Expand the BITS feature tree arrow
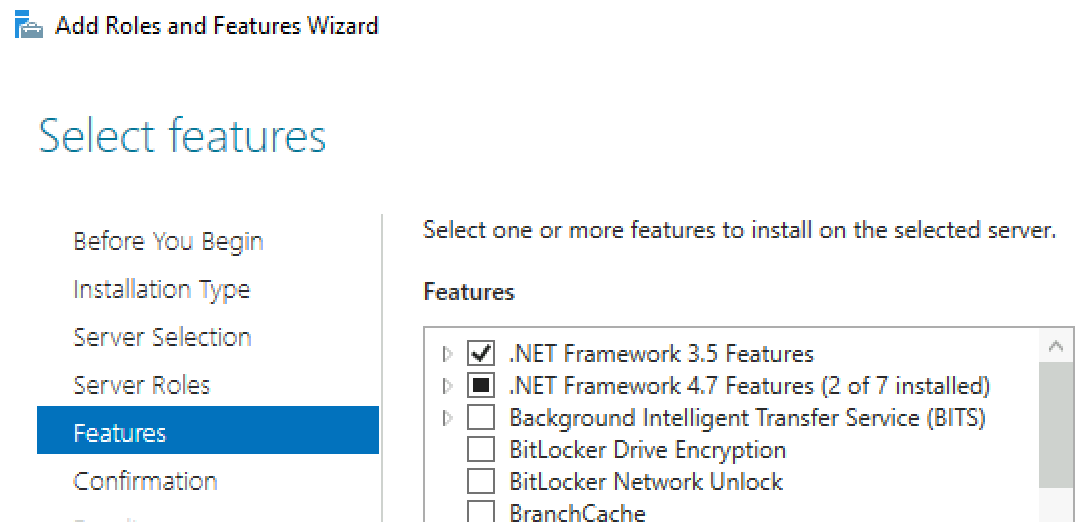This screenshot has width=1082, height=522. tap(448, 418)
